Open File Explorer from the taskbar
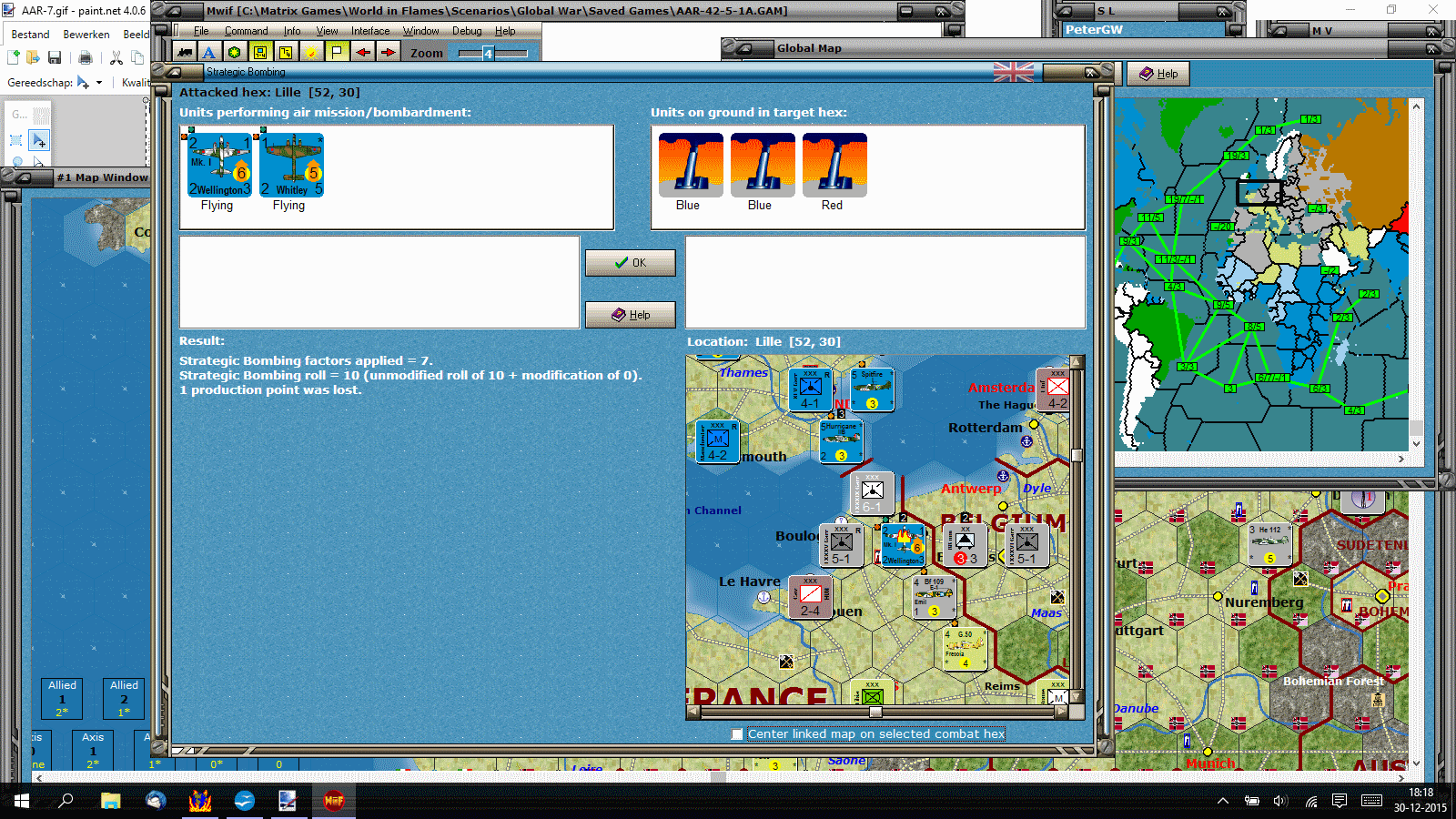The width and height of the screenshot is (1456, 819). click(x=111, y=801)
